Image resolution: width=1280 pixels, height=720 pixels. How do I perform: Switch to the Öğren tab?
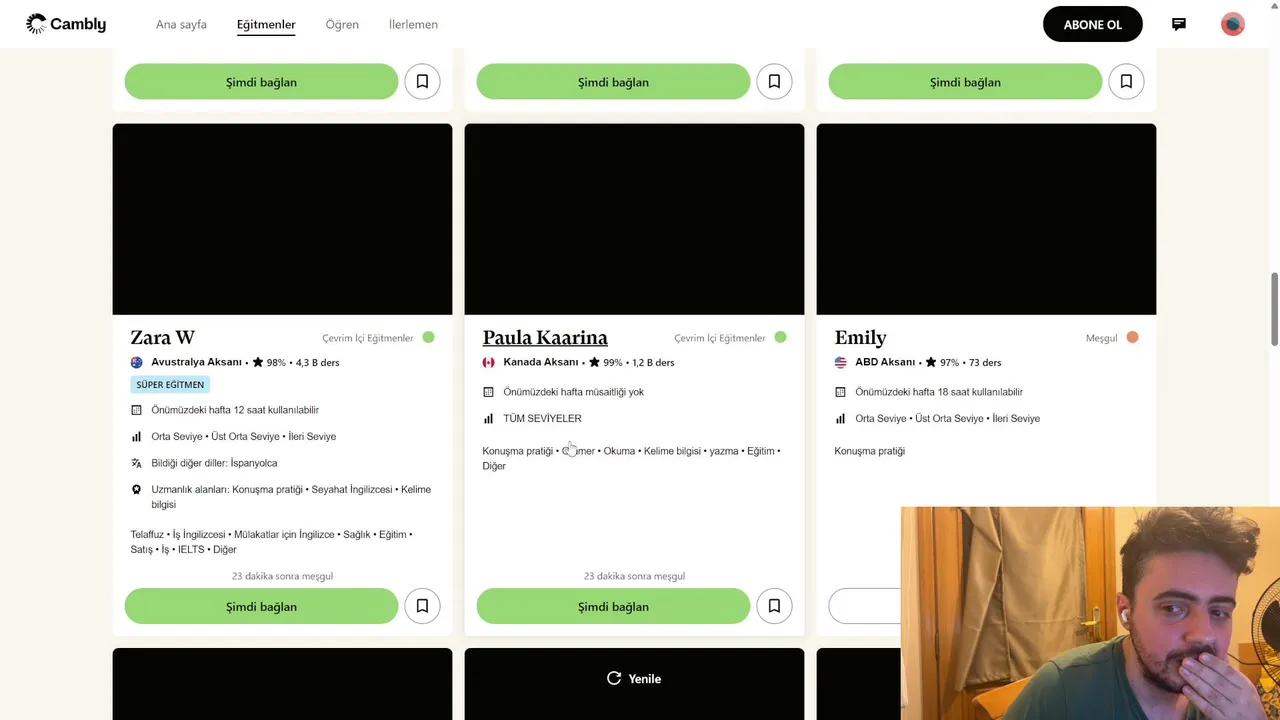click(342, 24)
